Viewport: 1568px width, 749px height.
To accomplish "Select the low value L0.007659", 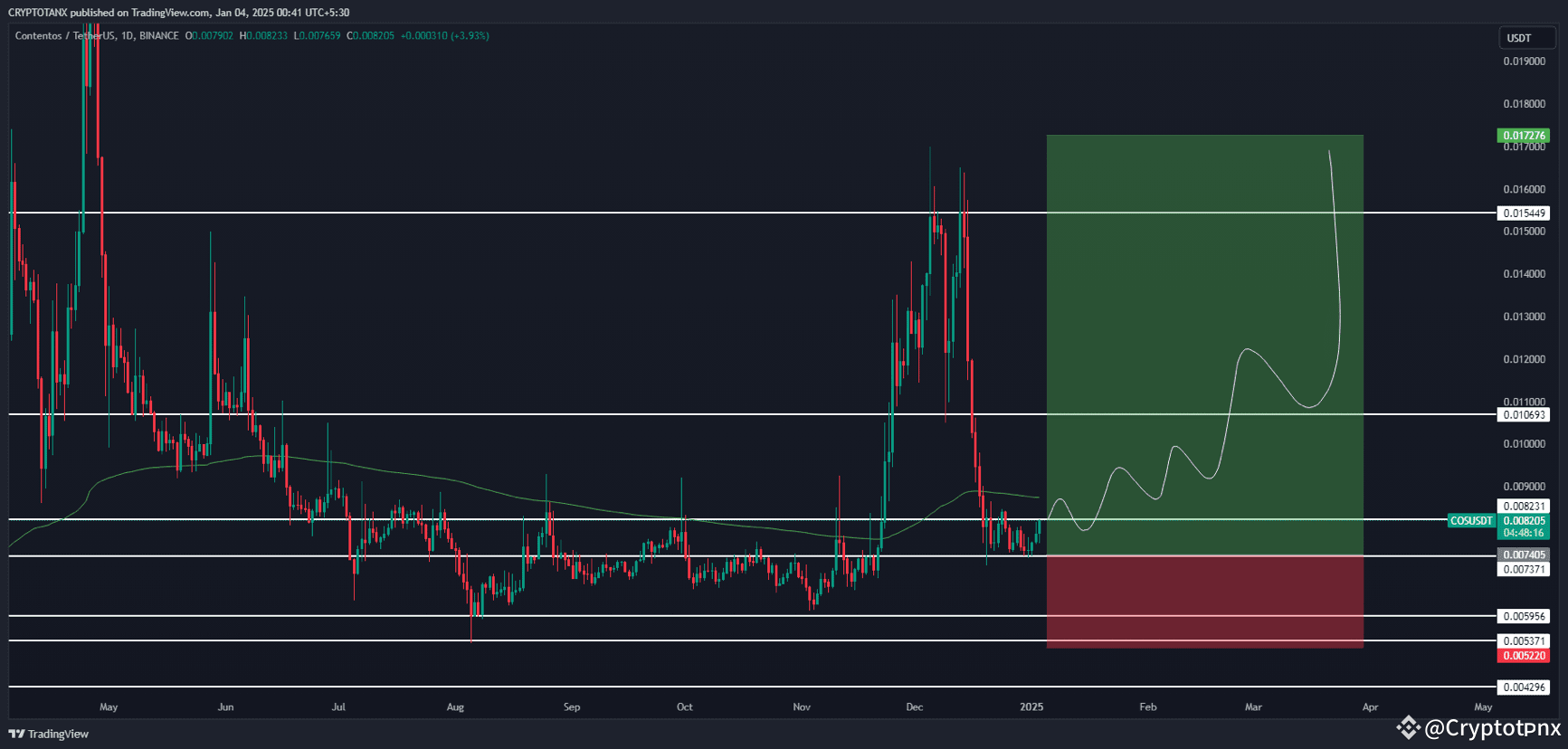I will point(317,36).
